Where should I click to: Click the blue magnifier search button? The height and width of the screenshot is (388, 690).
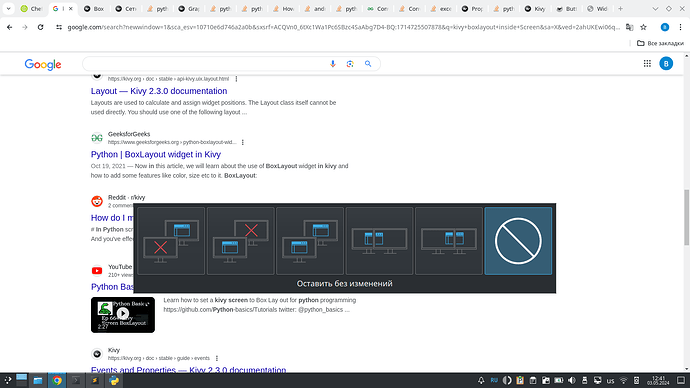pyautogui.click(x=368, y=64)
